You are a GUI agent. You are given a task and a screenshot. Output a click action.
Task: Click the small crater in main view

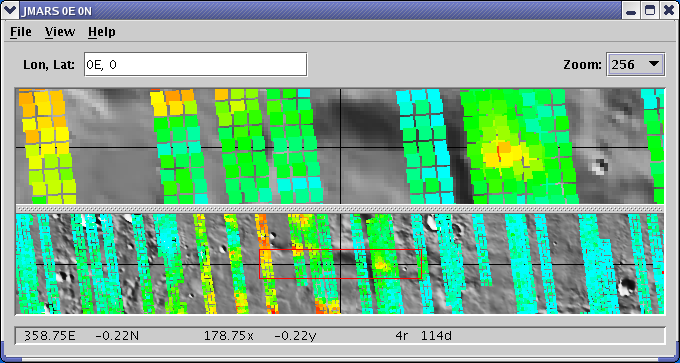click(x=599, y=167)
